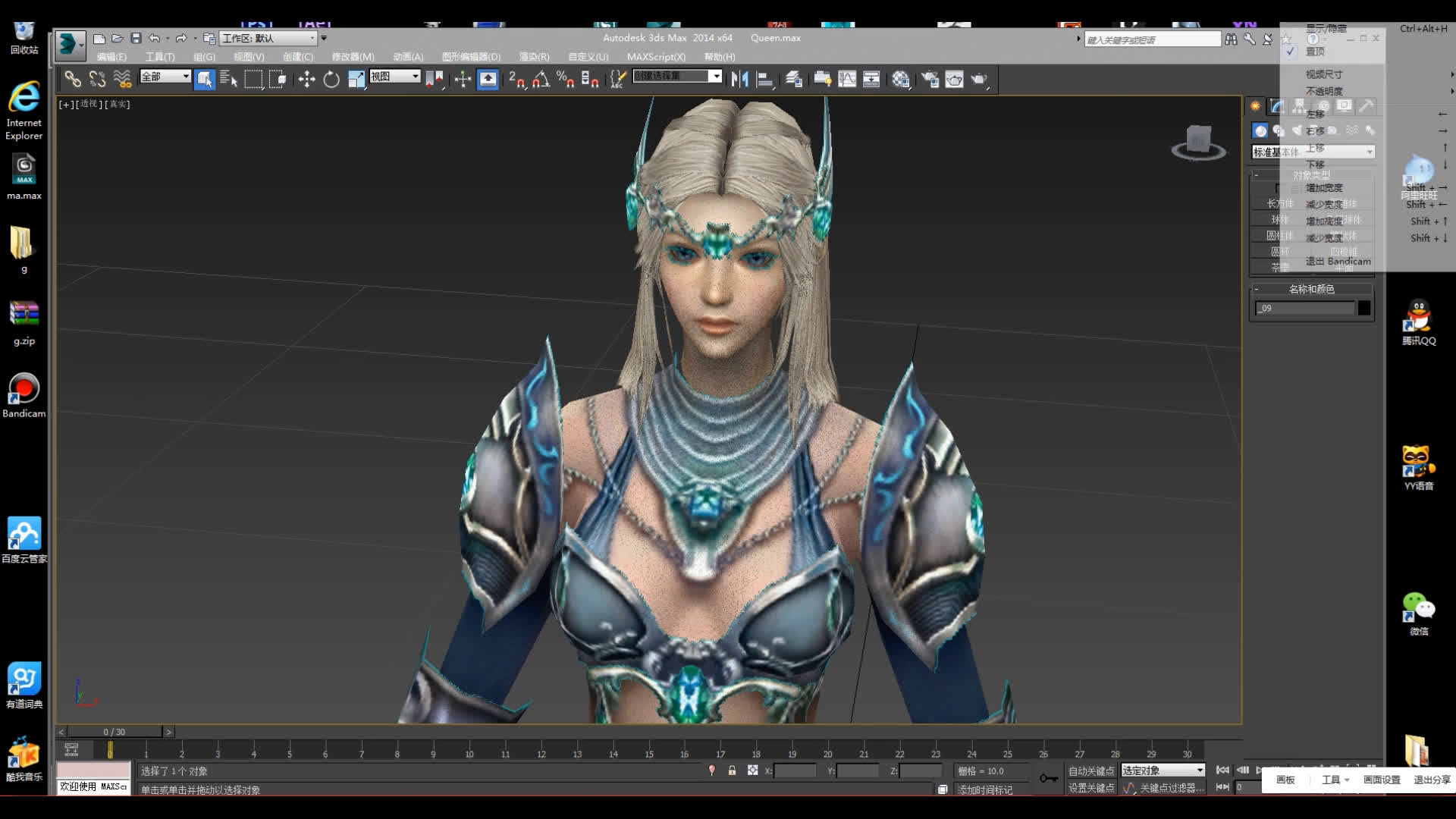Toggle the Percent Snap button
The height and width of the screenshot is (819, 1456).
[566, 79]
